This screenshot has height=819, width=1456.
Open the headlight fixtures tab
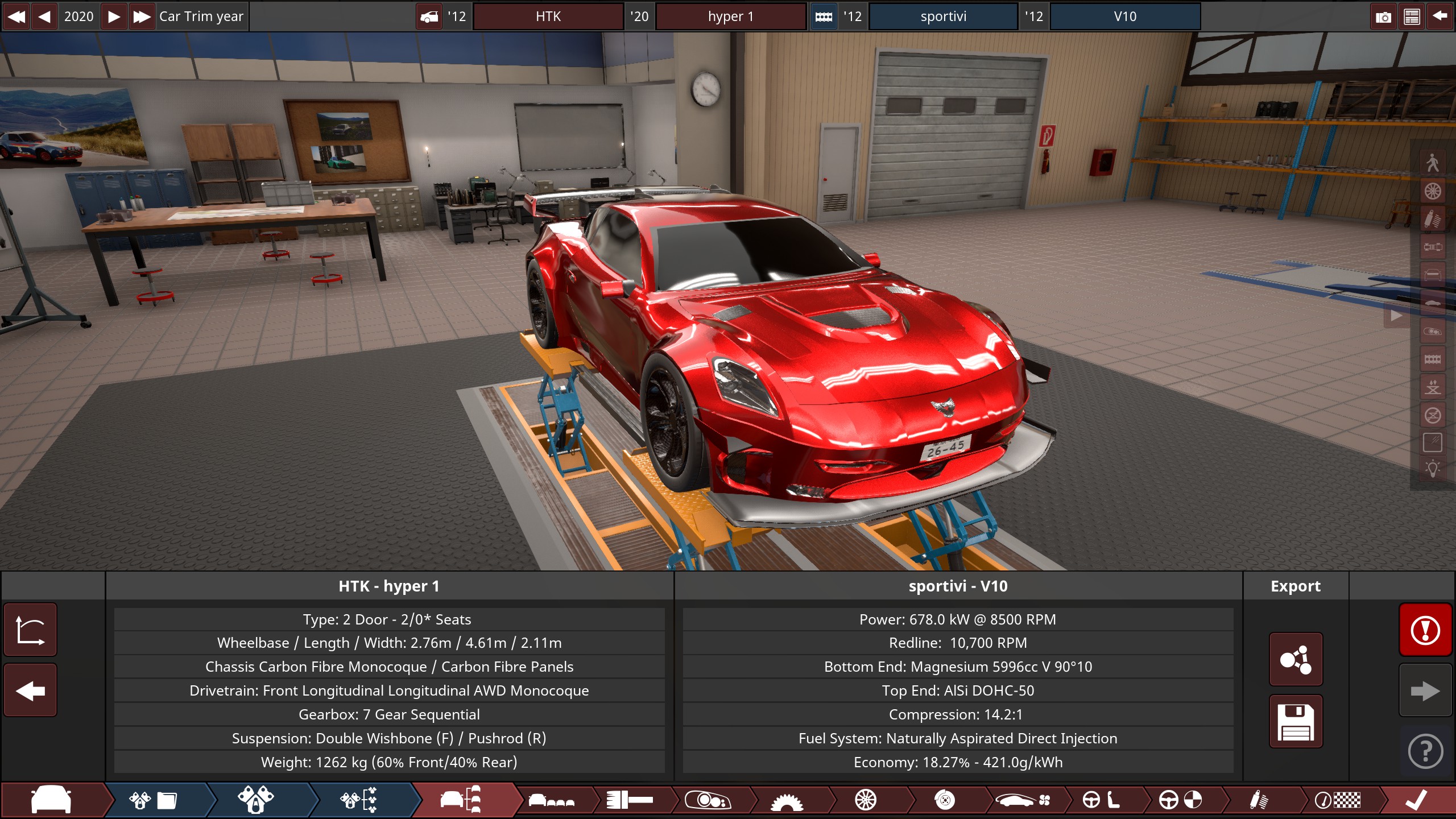708,800
